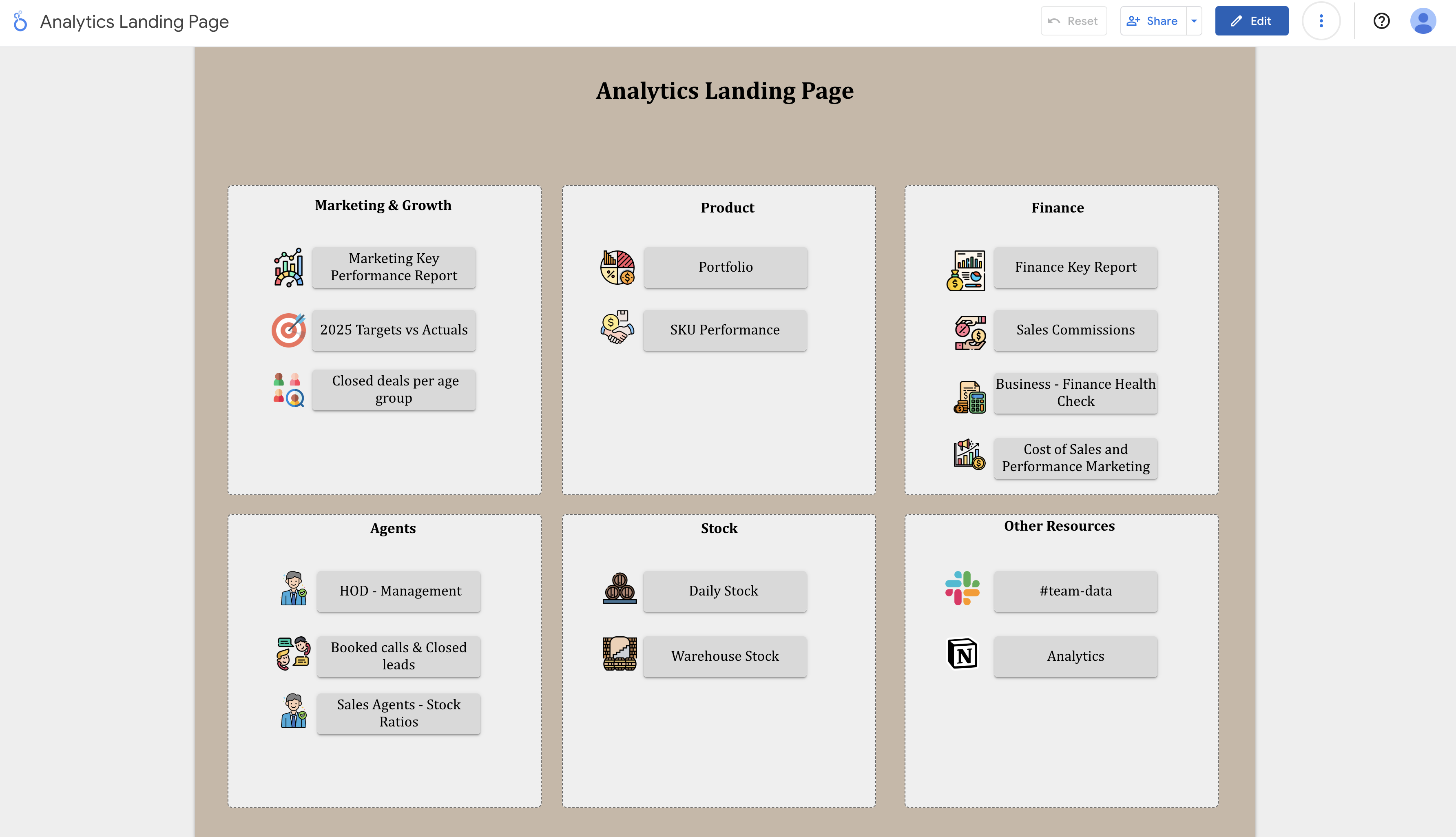Click the Finance Health Check calculator icon
The height and width of the screenshot is (837, 1456).
click(x=970, y=397)
